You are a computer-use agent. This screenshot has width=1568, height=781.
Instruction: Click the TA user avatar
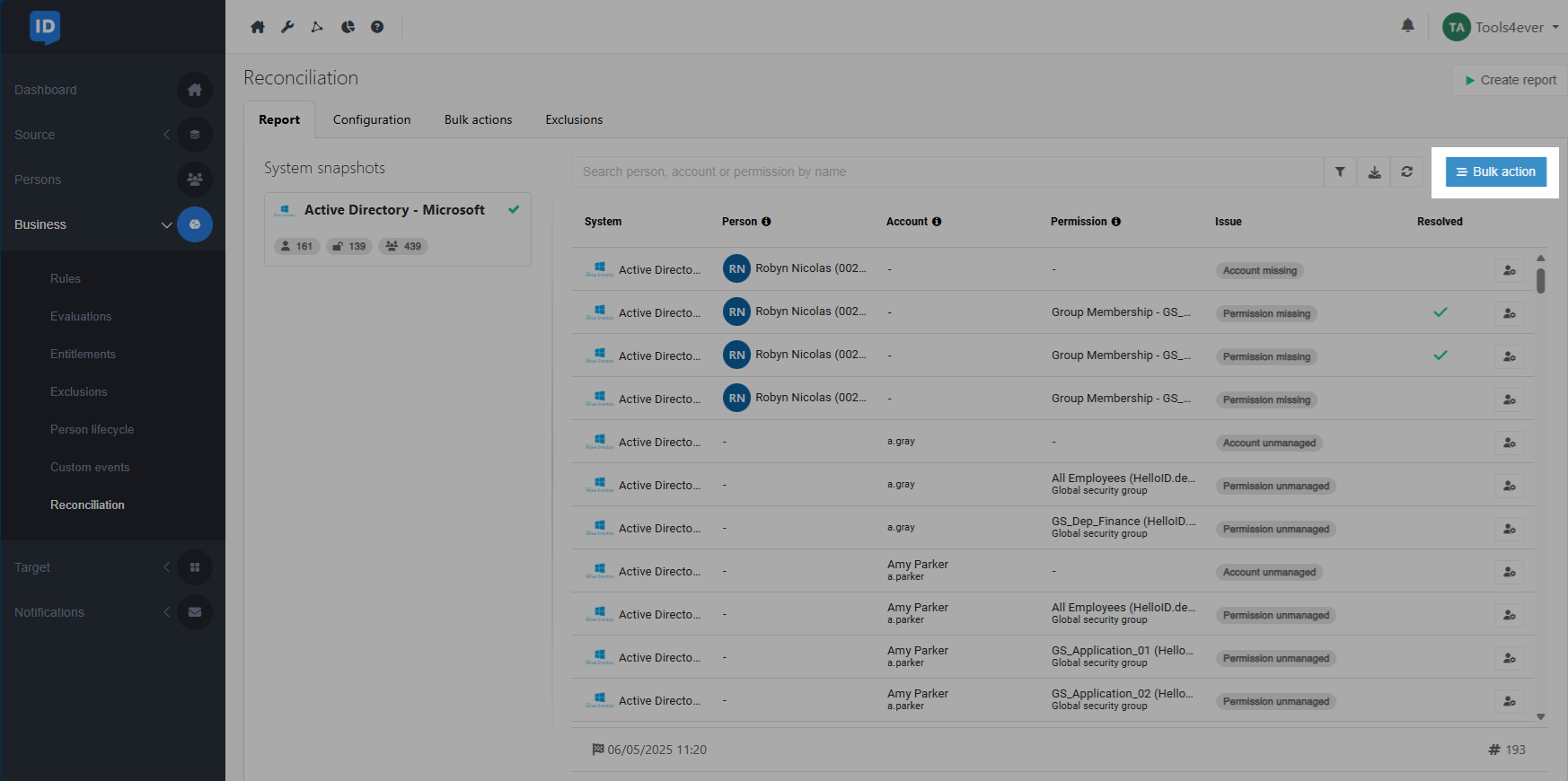click(1457, 27)
